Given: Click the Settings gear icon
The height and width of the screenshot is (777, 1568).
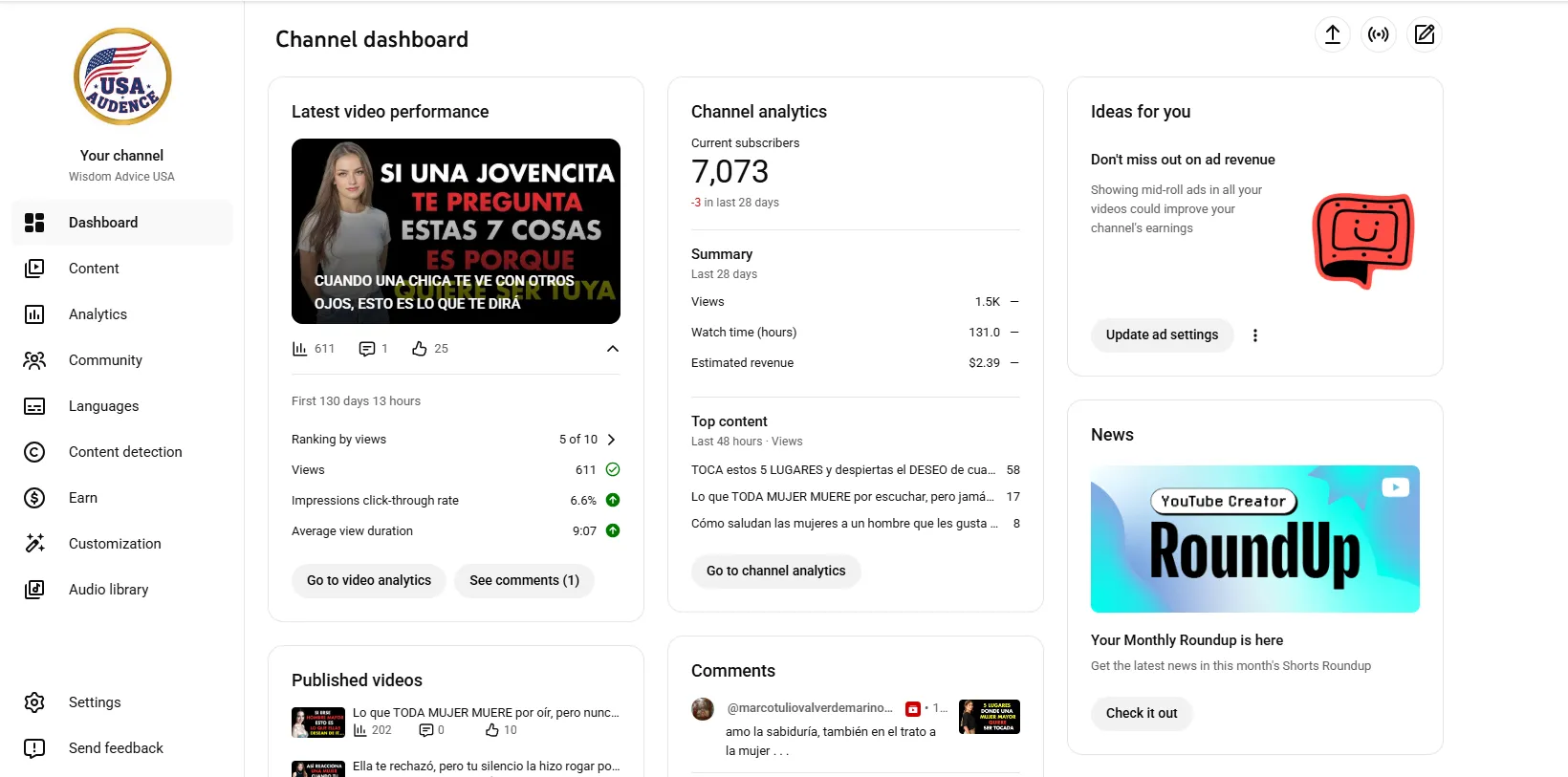Looking at the screenshot, I should (34, 702).
